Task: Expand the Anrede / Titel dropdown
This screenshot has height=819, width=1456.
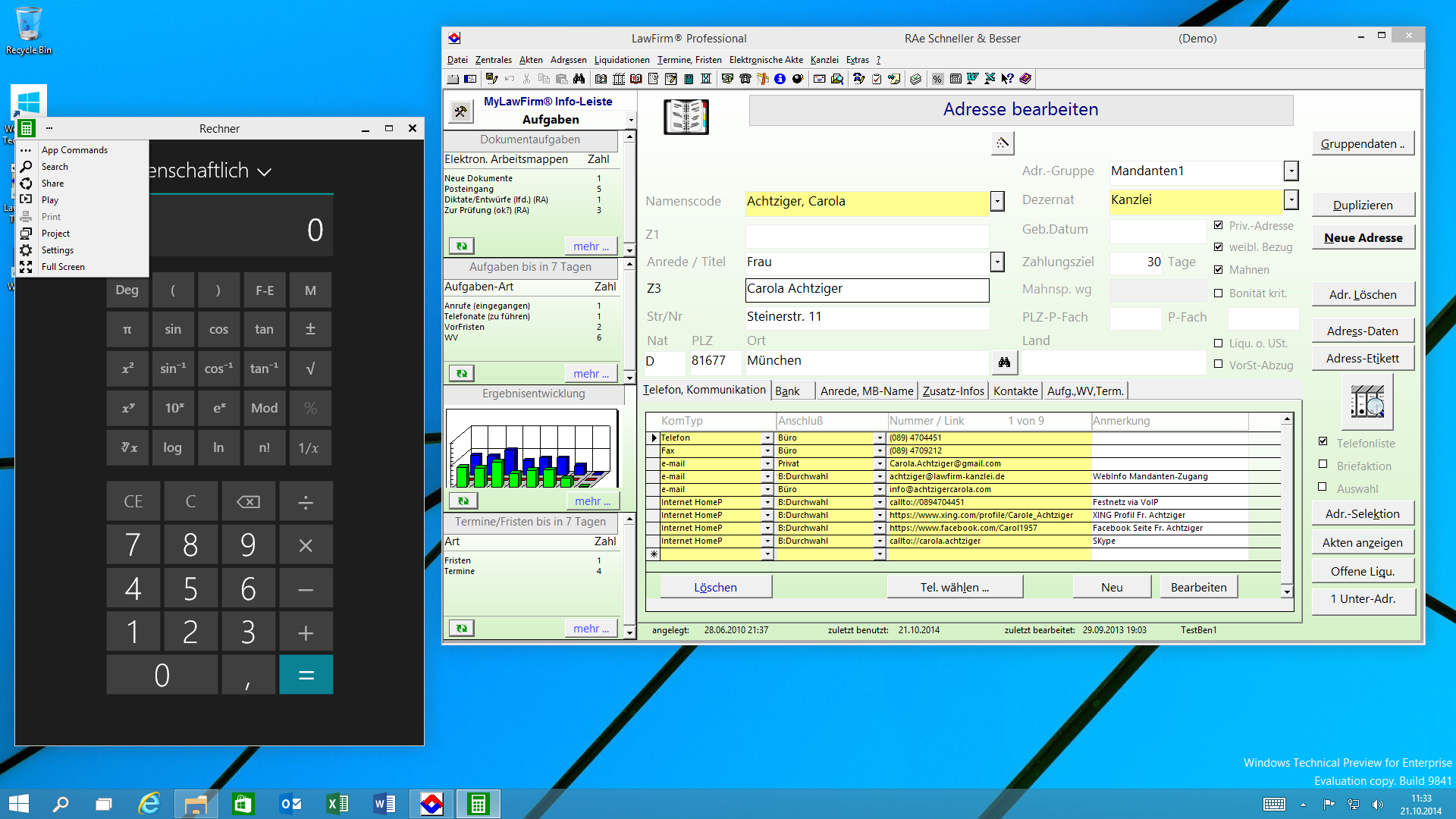Action: (x=997, y=262)
